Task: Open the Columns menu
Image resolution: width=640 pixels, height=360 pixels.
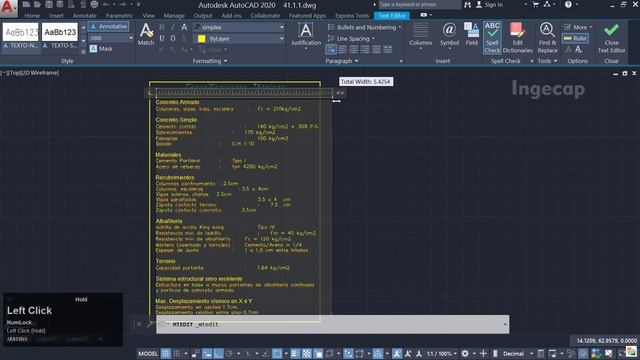Action: (420, 36)
